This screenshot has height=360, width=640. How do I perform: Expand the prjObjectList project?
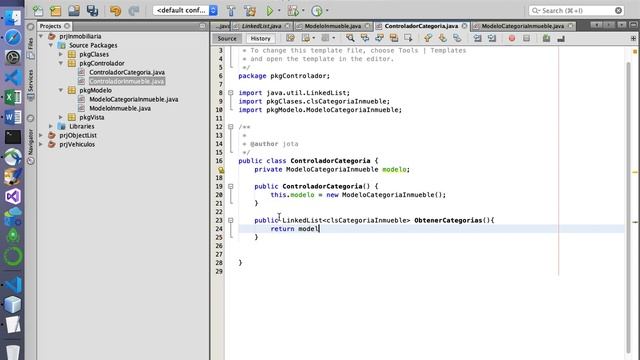pyautogui.click(x=41, y=135)
